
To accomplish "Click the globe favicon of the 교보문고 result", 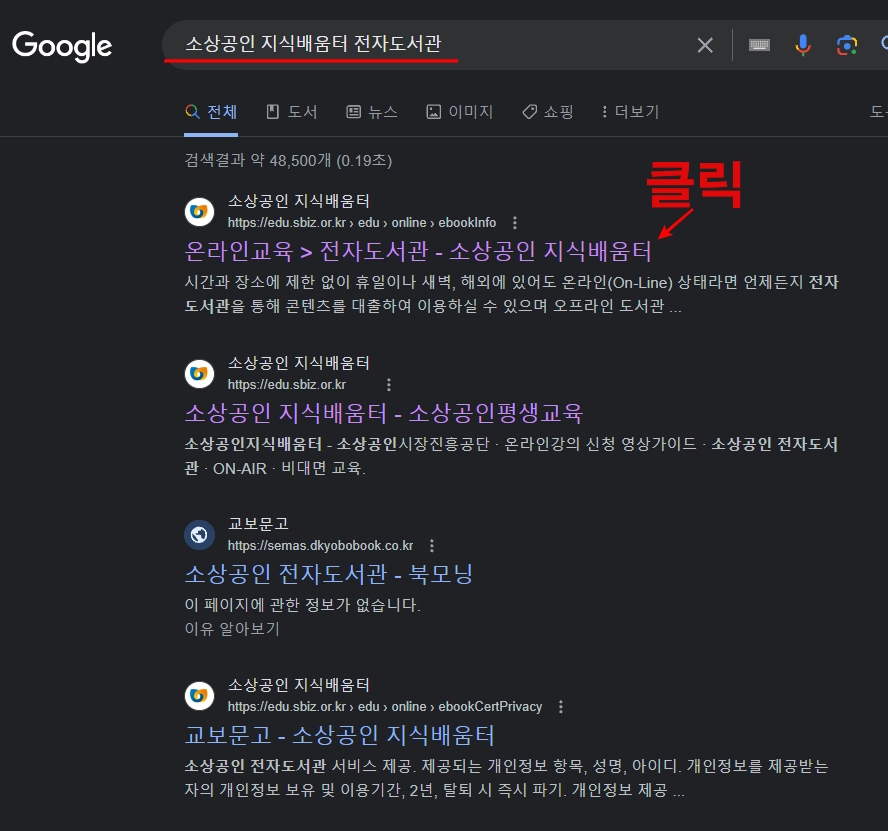I will [x=199, y=534].
